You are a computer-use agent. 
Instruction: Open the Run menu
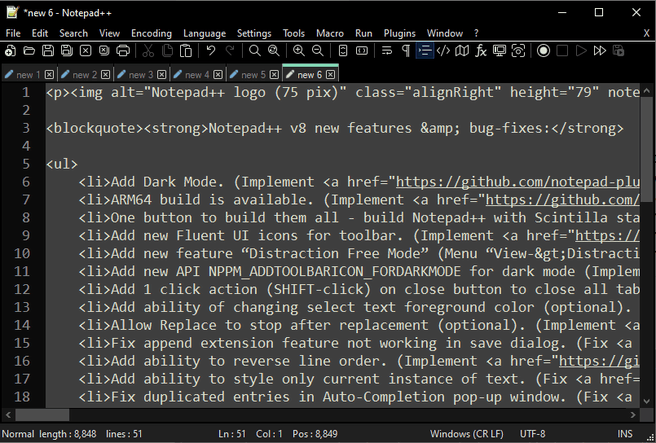364,33
